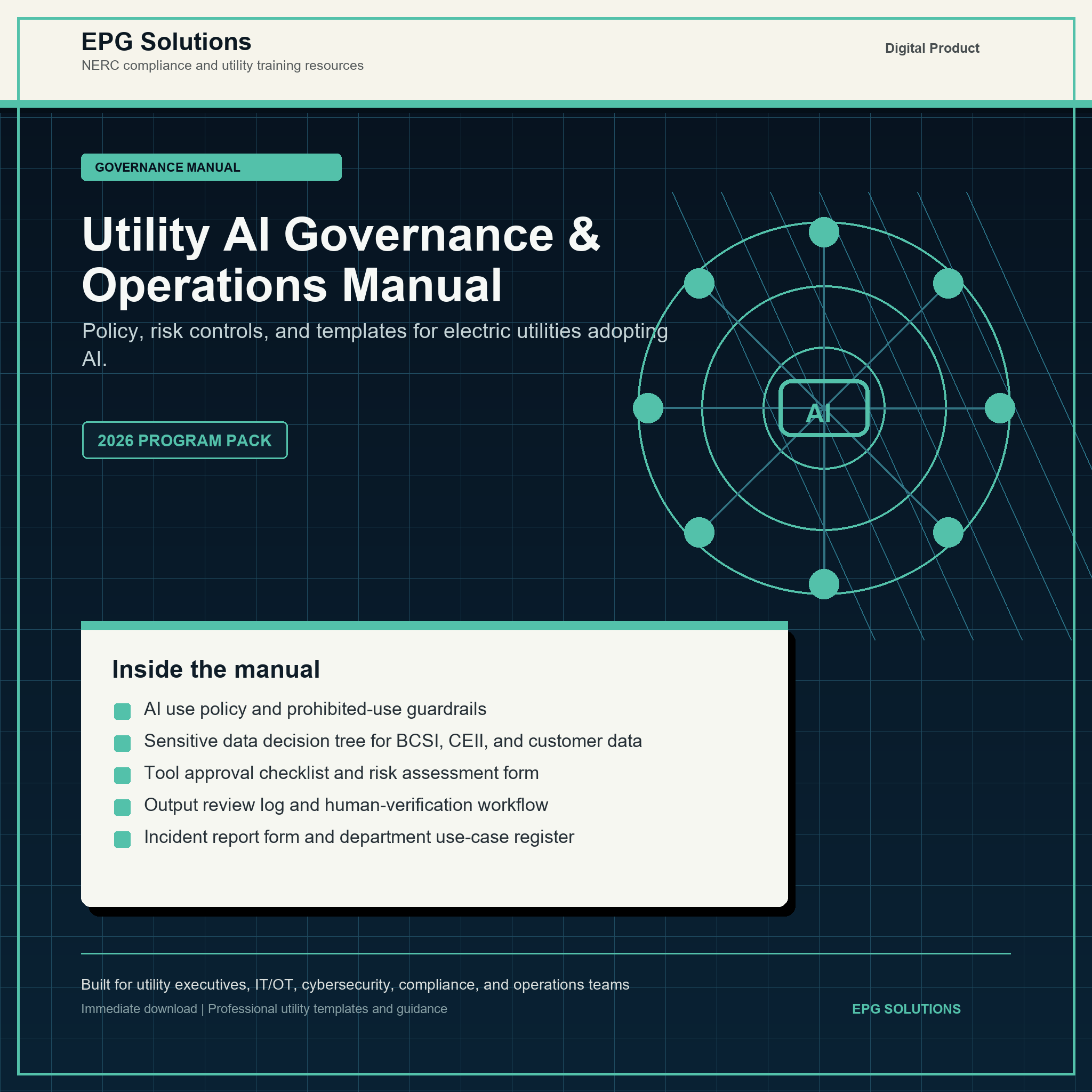The height and width of the screenshot is (1092, 1092).
Task: Click the bullet square beside Tool approval checklist
Action: (122, 775)
